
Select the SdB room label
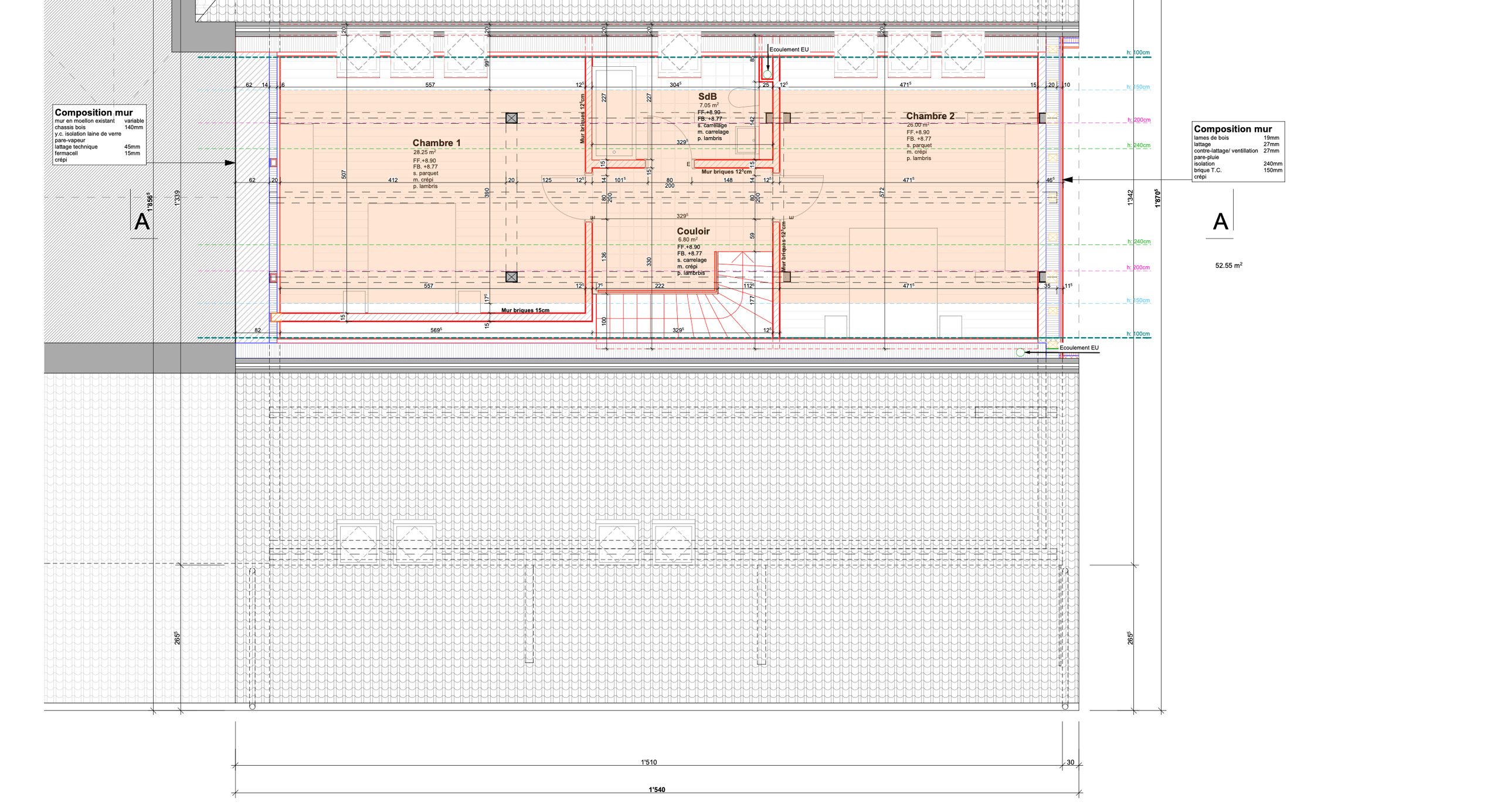point(707,97)
